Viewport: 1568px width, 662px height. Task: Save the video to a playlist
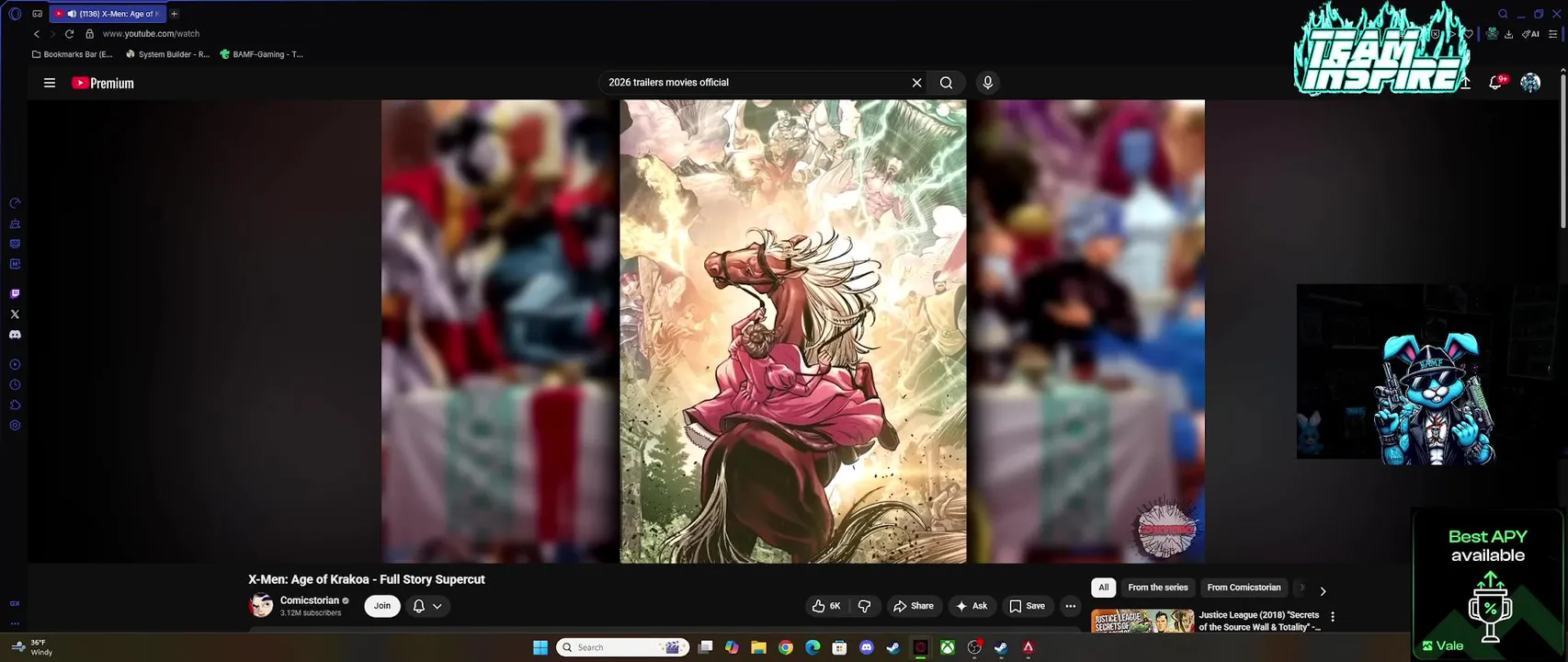(x=1027, y=606)
